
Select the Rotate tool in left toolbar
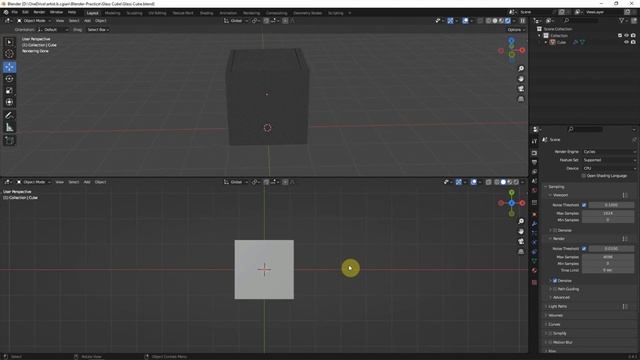pyautogui.click(x=9, y=79)
